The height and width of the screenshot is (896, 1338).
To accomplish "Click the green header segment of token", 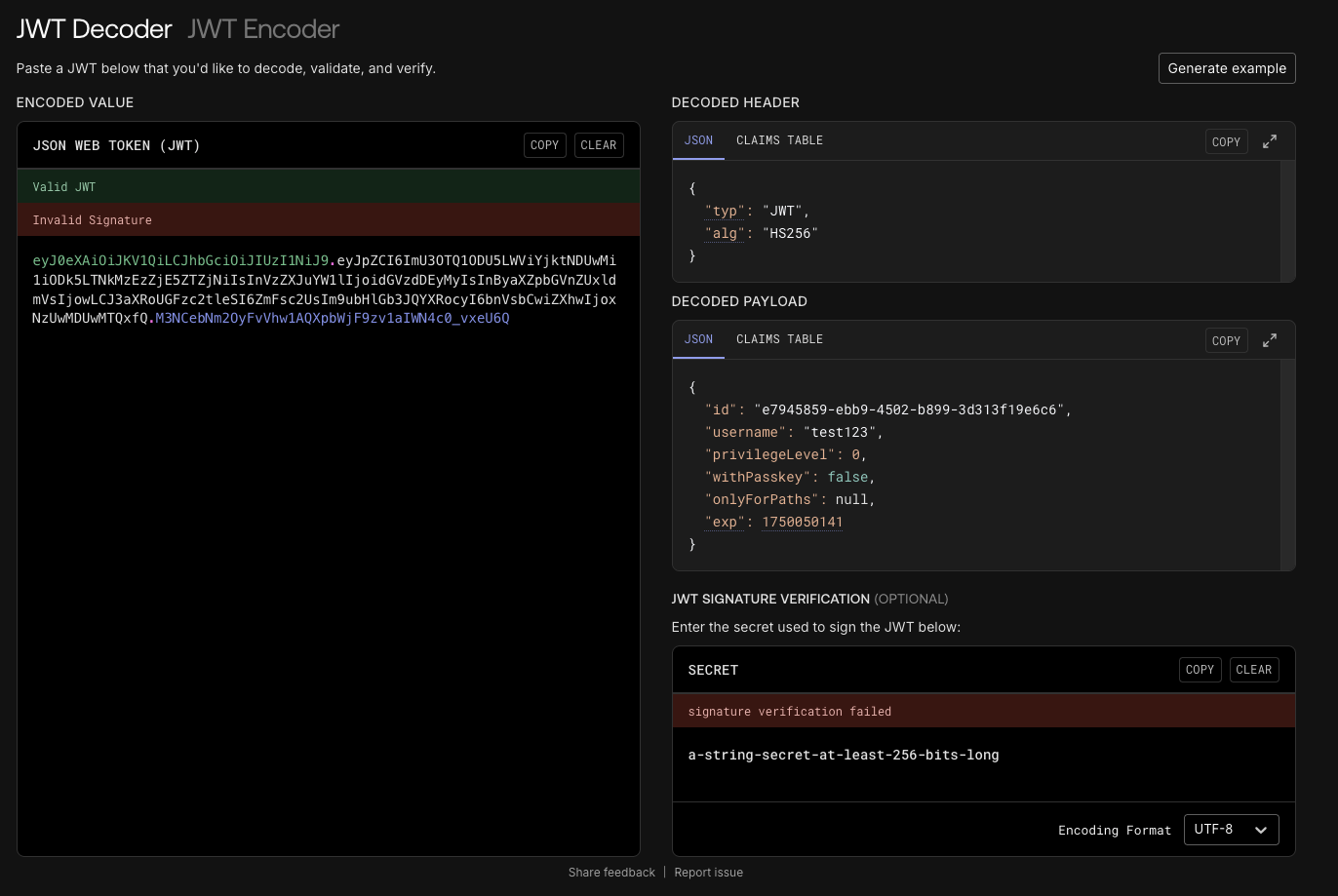I will [180, 260].
